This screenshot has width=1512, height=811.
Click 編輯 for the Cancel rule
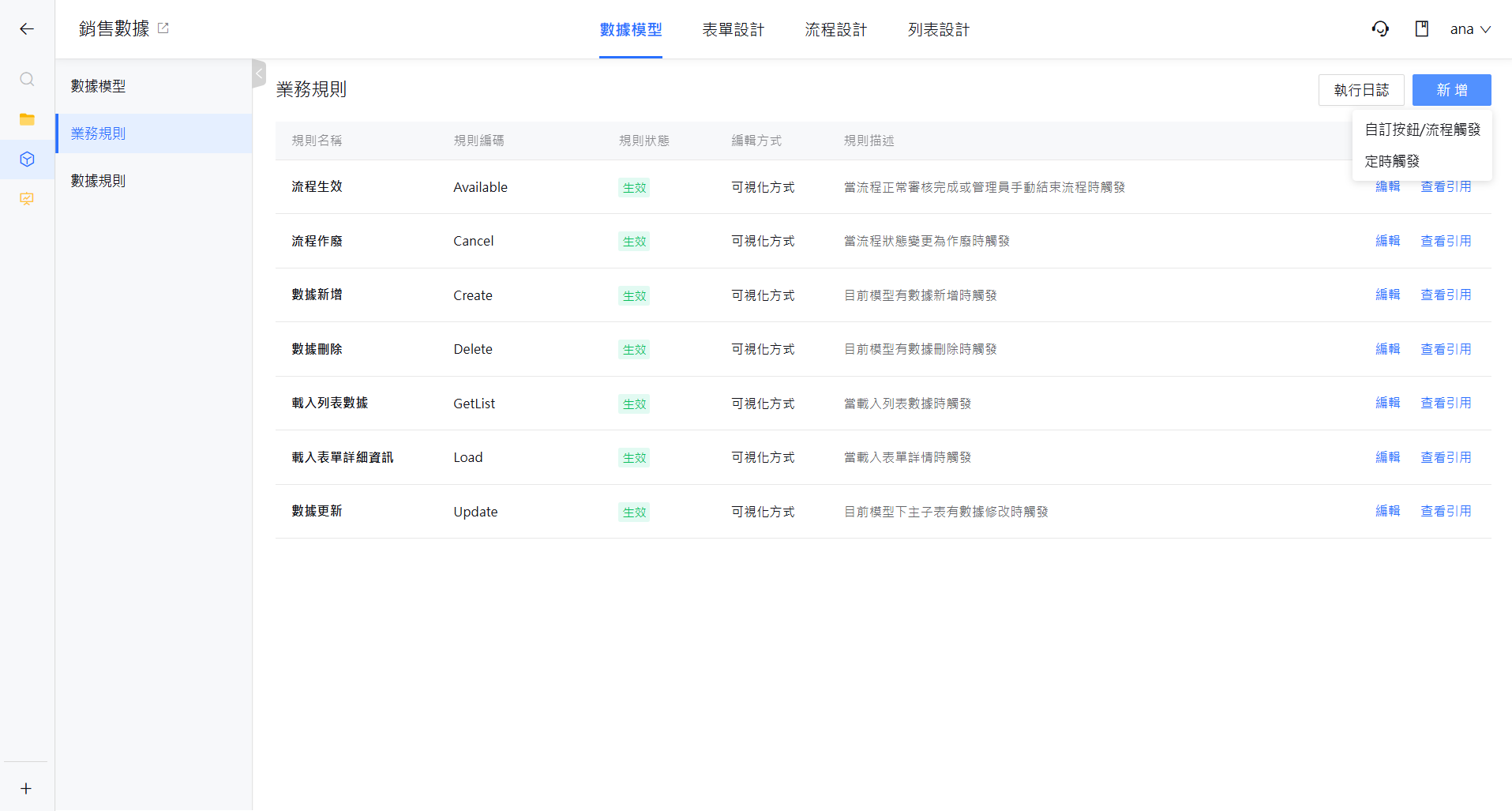pos(1388,241)
